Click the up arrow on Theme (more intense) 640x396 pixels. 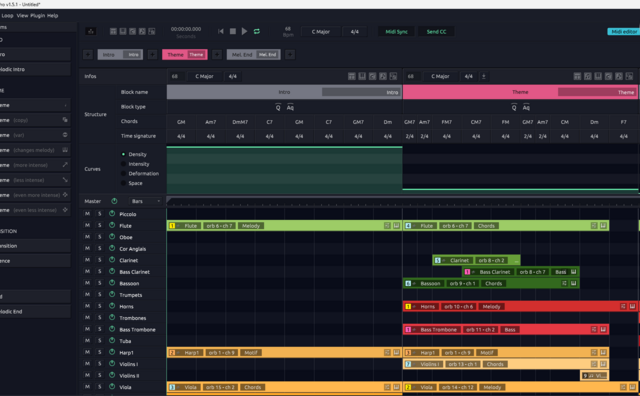[65, 165]
